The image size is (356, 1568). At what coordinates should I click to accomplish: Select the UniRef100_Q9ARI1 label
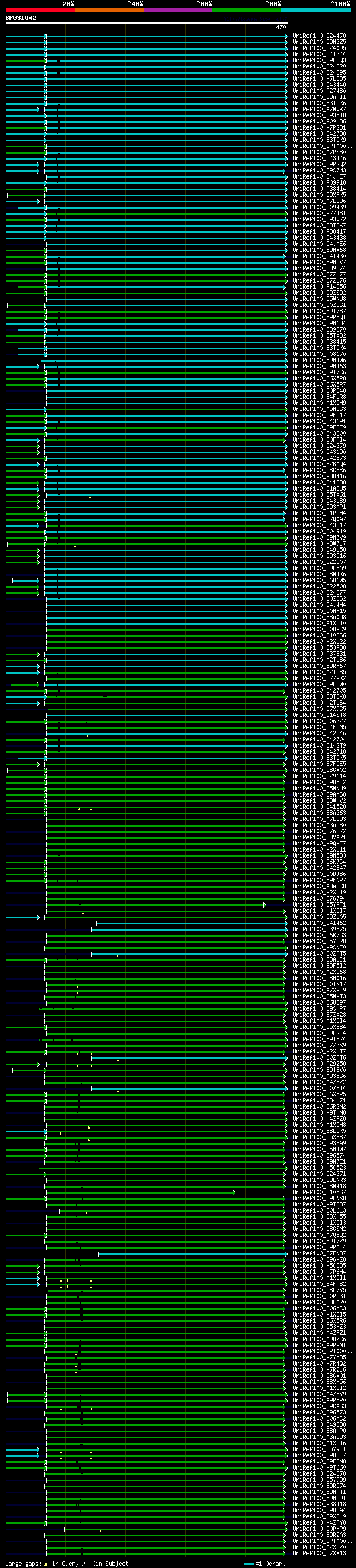click(319, 97)
